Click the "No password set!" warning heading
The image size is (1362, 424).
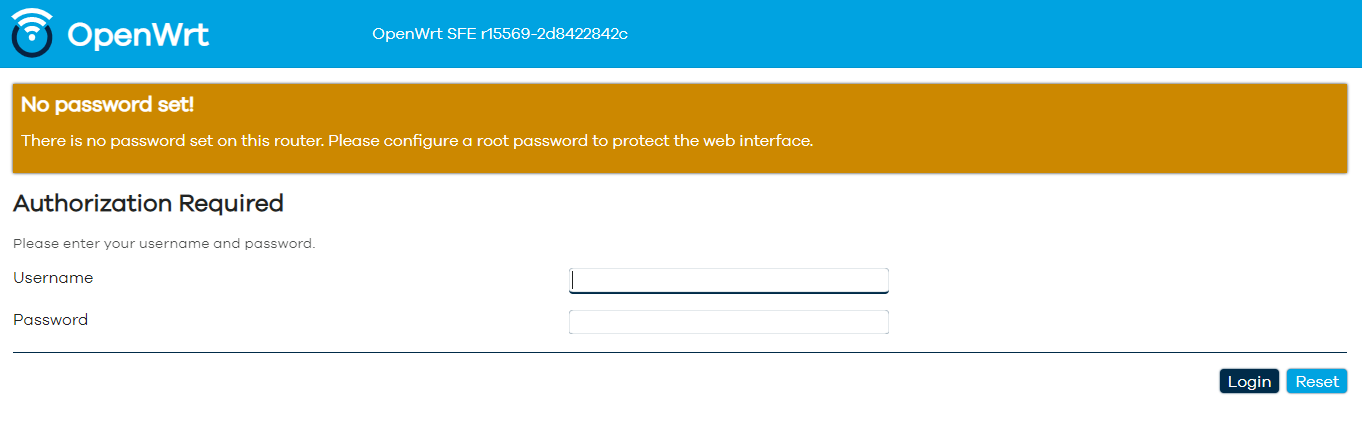107,104
